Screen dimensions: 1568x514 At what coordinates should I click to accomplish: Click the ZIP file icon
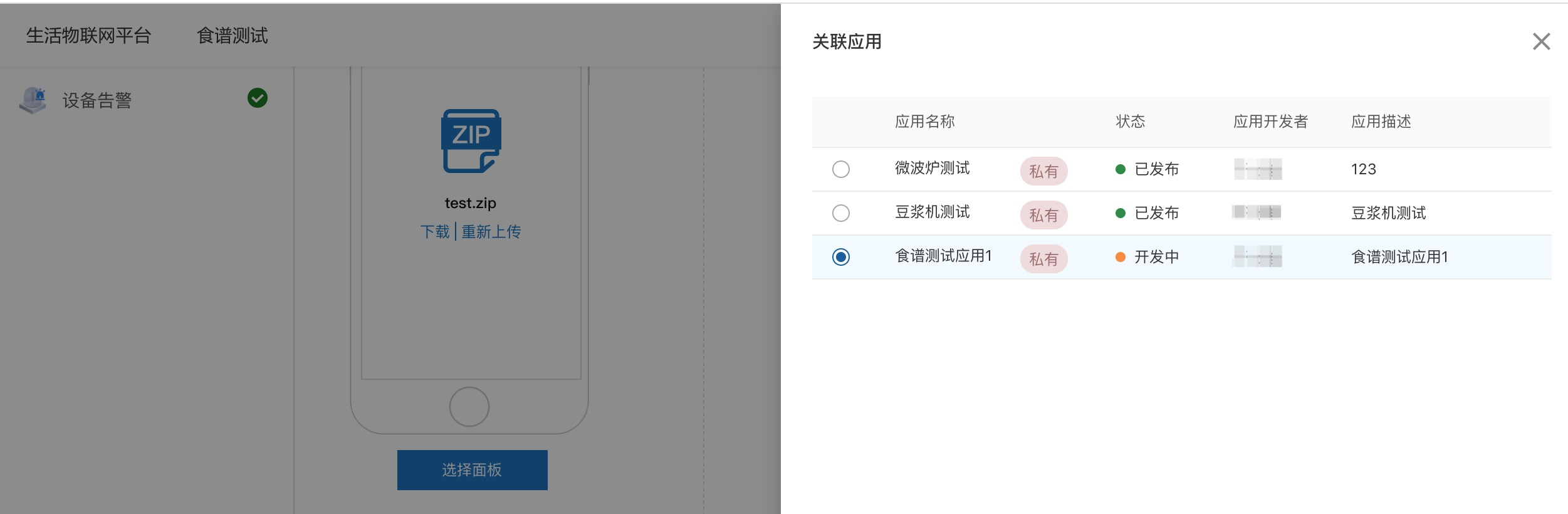coord(471,141)
